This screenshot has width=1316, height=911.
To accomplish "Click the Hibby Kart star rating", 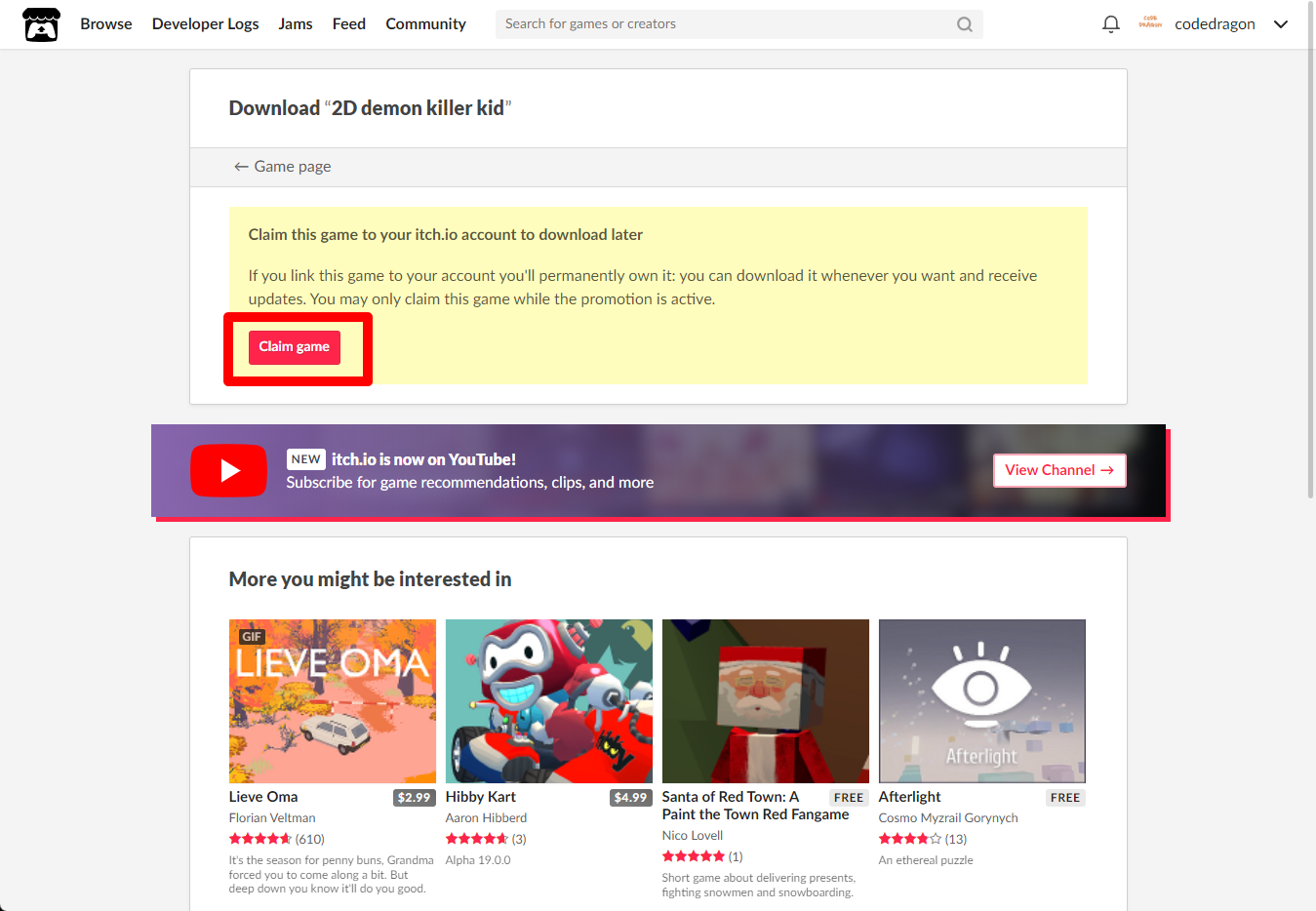I will [477, 839].
